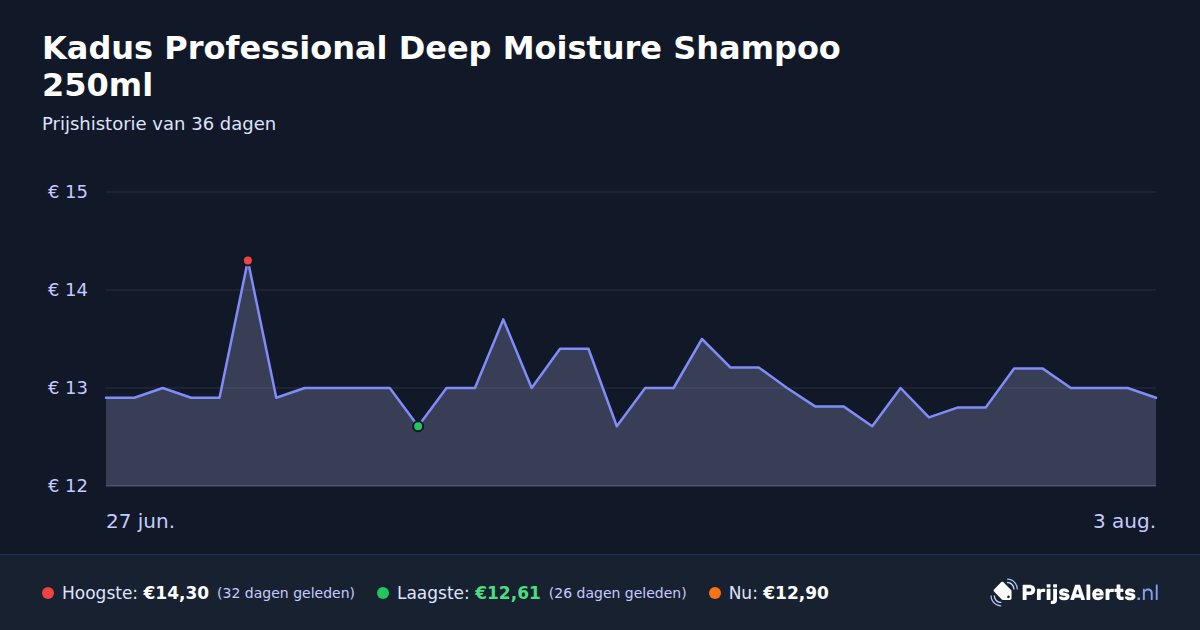Click the 27 jun. start date label
Screen dimensions: 1200x630
pos(141,522)
